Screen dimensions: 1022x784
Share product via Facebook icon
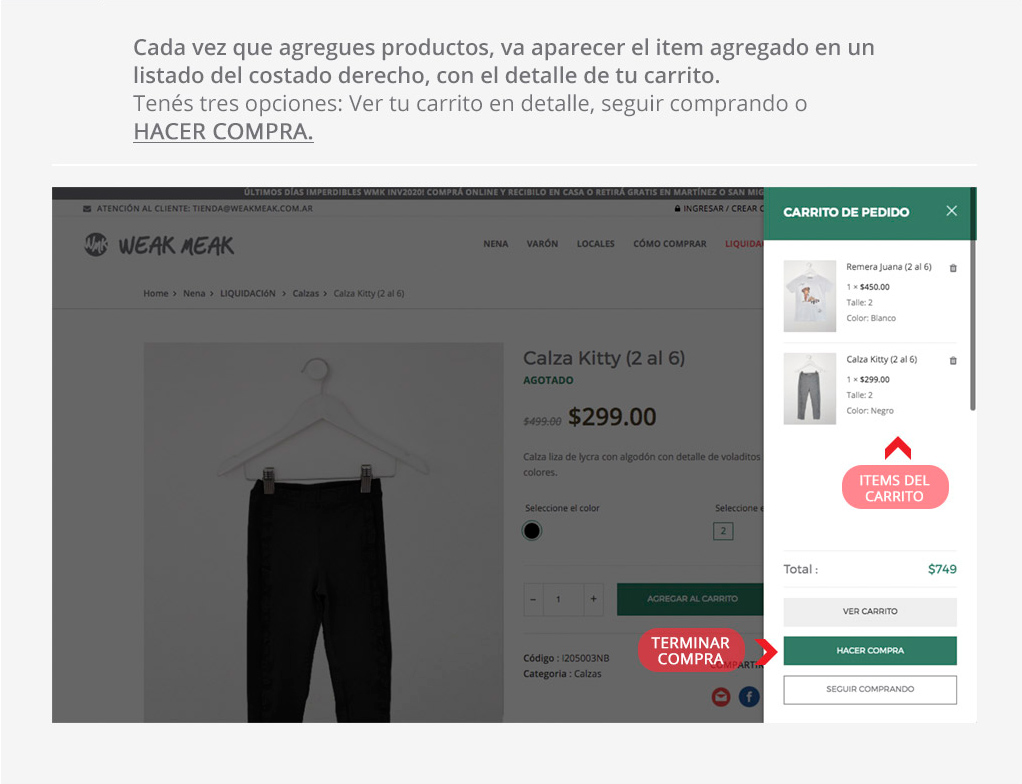click(749, 697)
